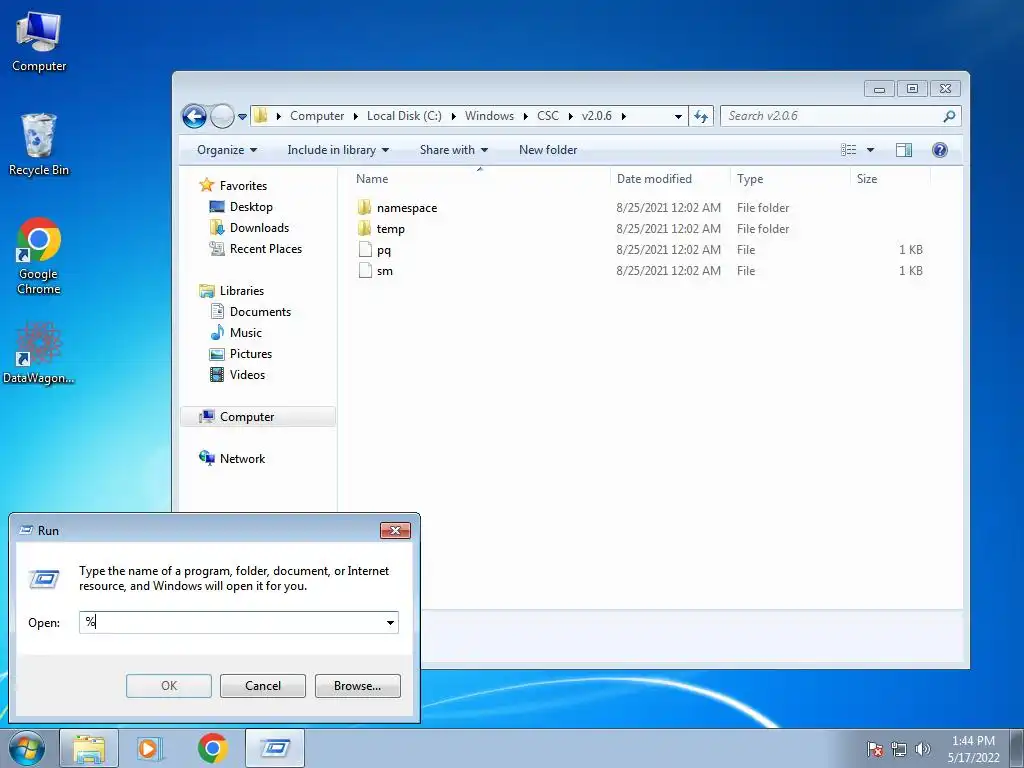
Task: Open the Organize menu
Action: point(227,150)
